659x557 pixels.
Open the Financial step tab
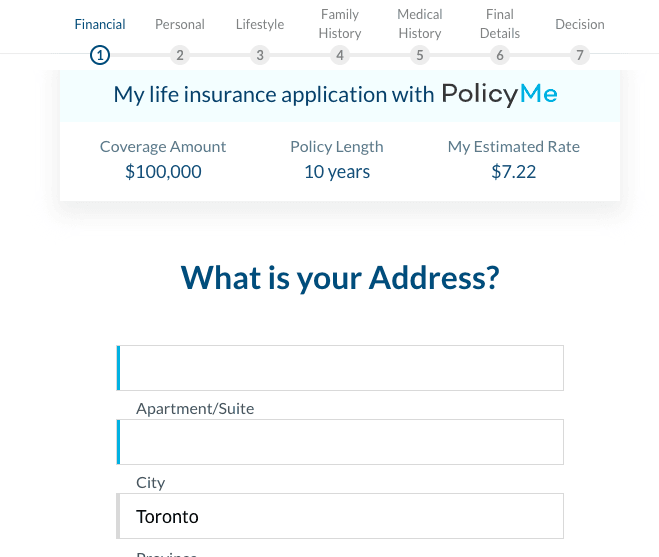pos(100,24)
